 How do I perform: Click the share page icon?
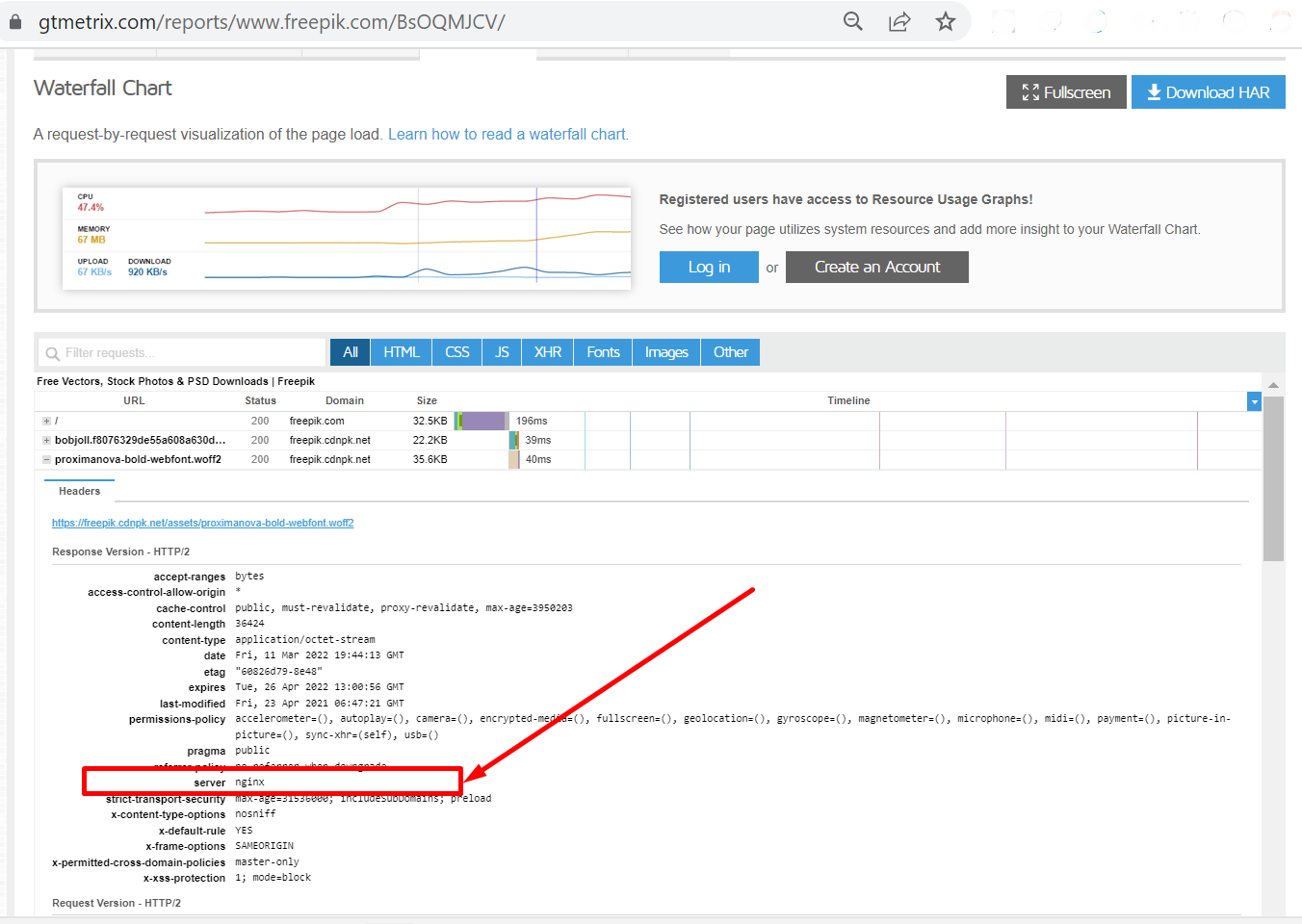pos(899,21)
